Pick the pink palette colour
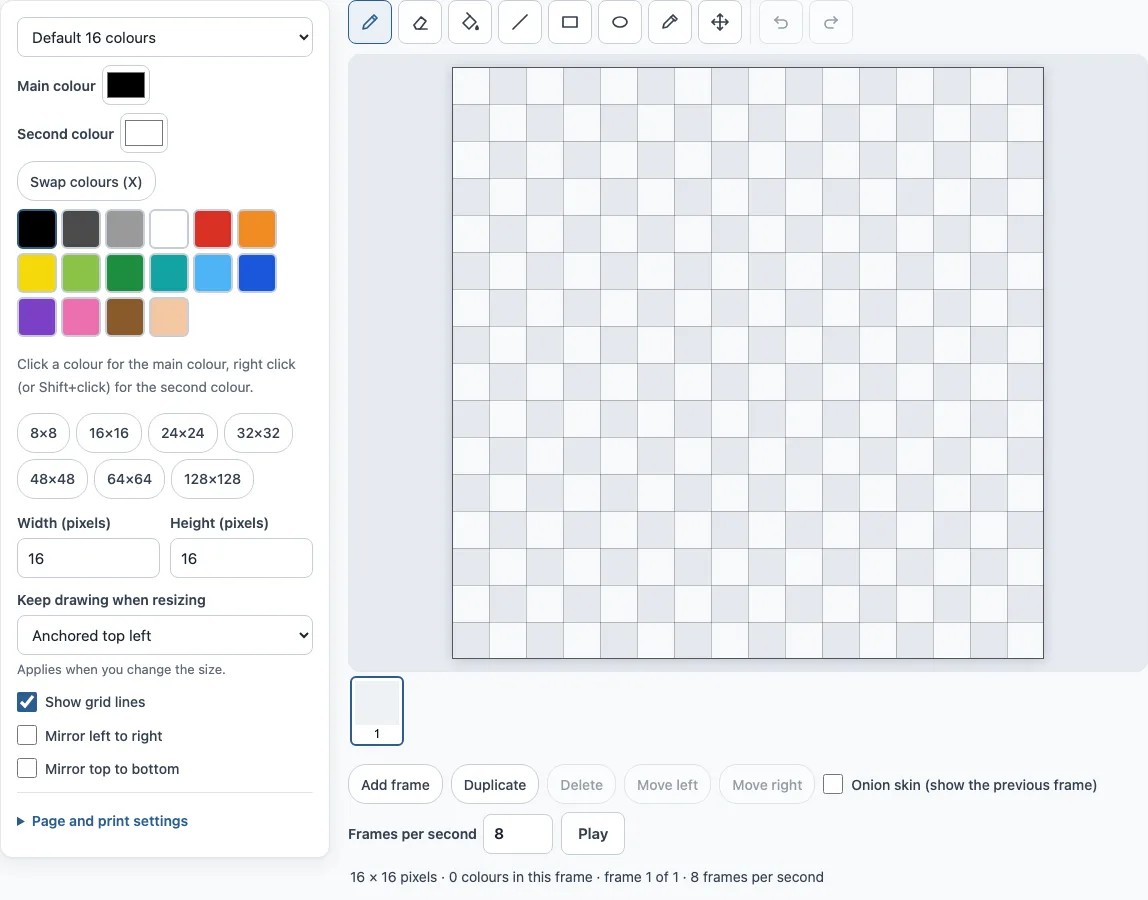1148x900 pixels. point(81,316)
